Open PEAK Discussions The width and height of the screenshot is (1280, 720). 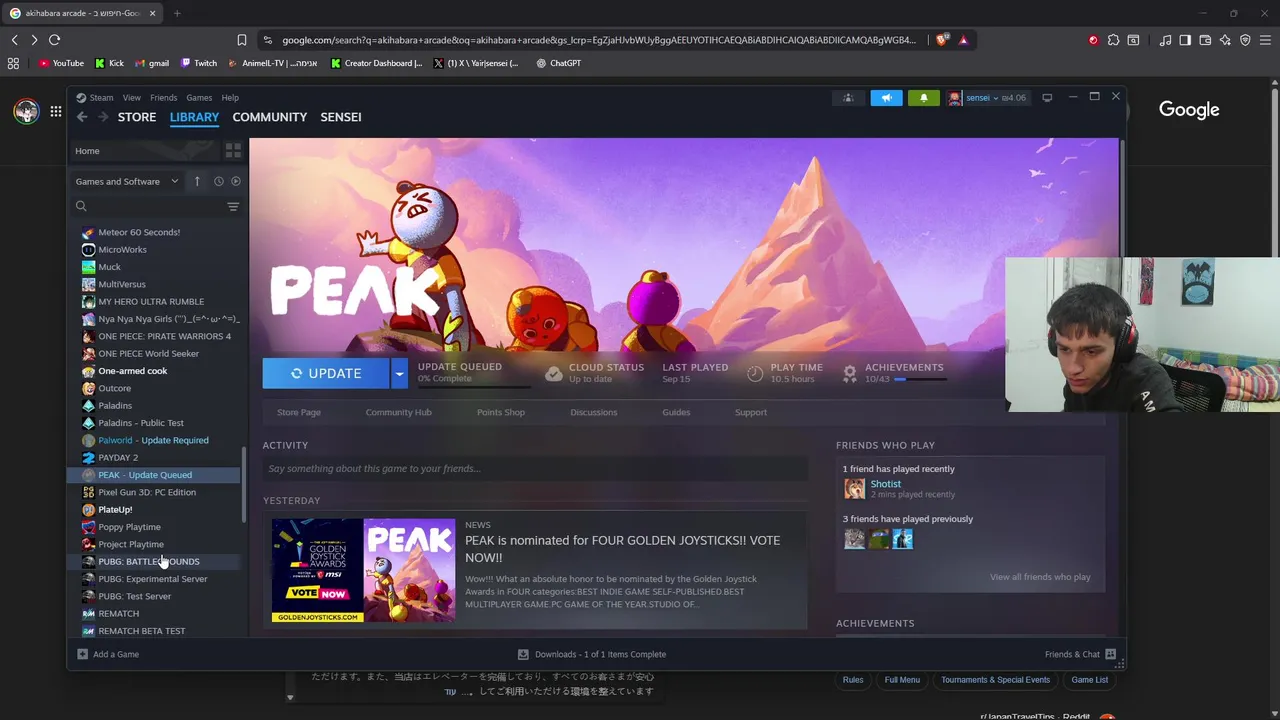click(594, 412)
